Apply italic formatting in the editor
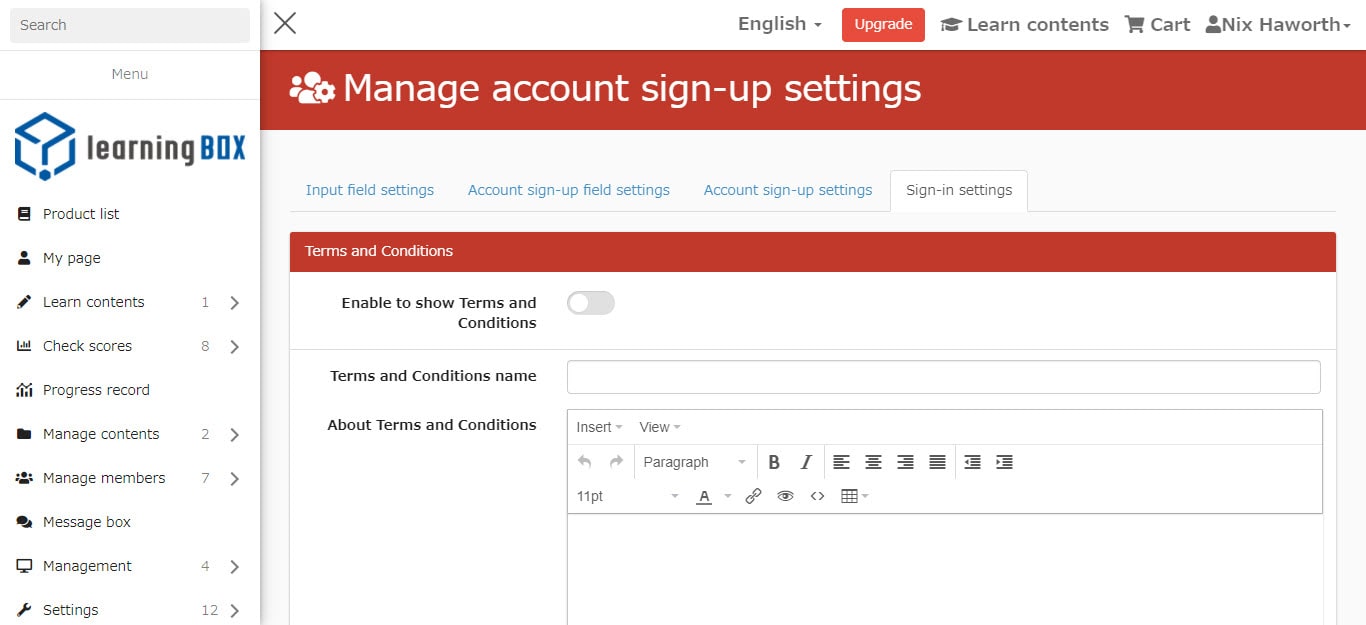 coord(806,462)
